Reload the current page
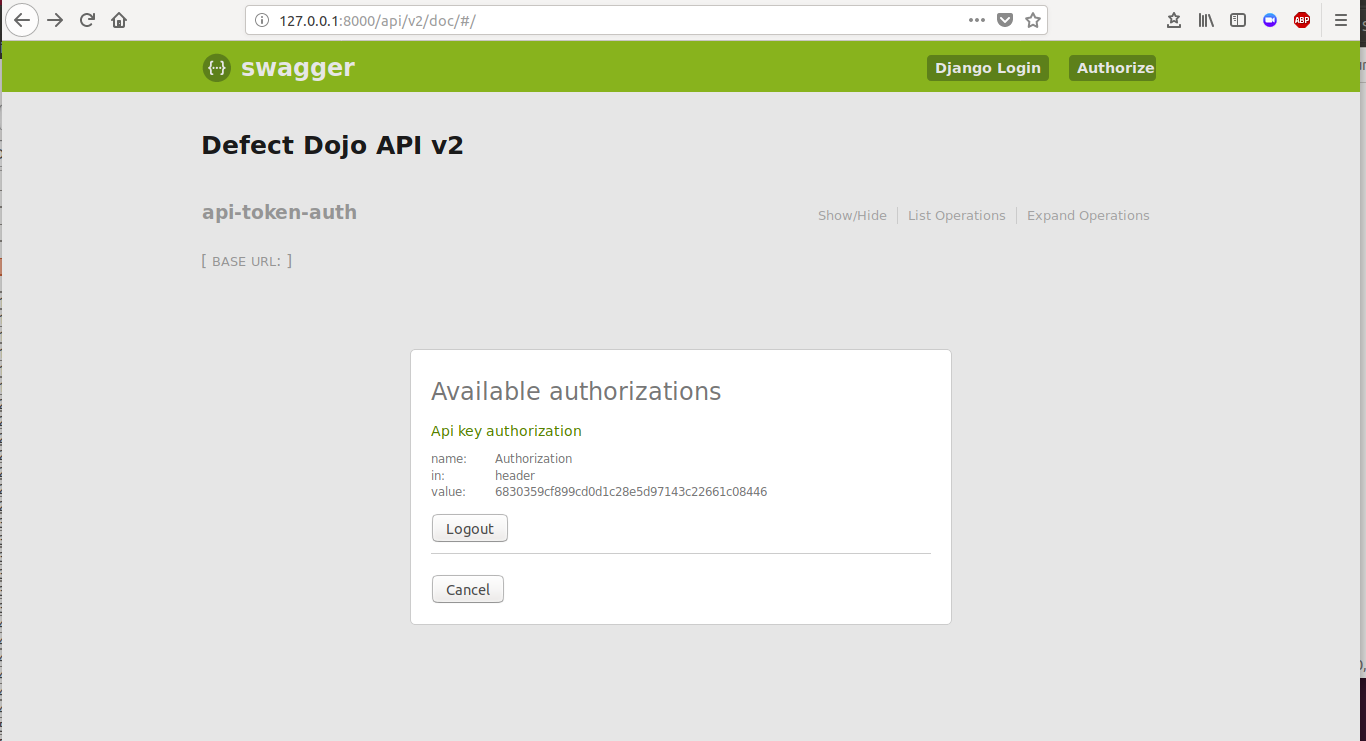This screenshot has width=1366, height=741. [x=86, y=19]
